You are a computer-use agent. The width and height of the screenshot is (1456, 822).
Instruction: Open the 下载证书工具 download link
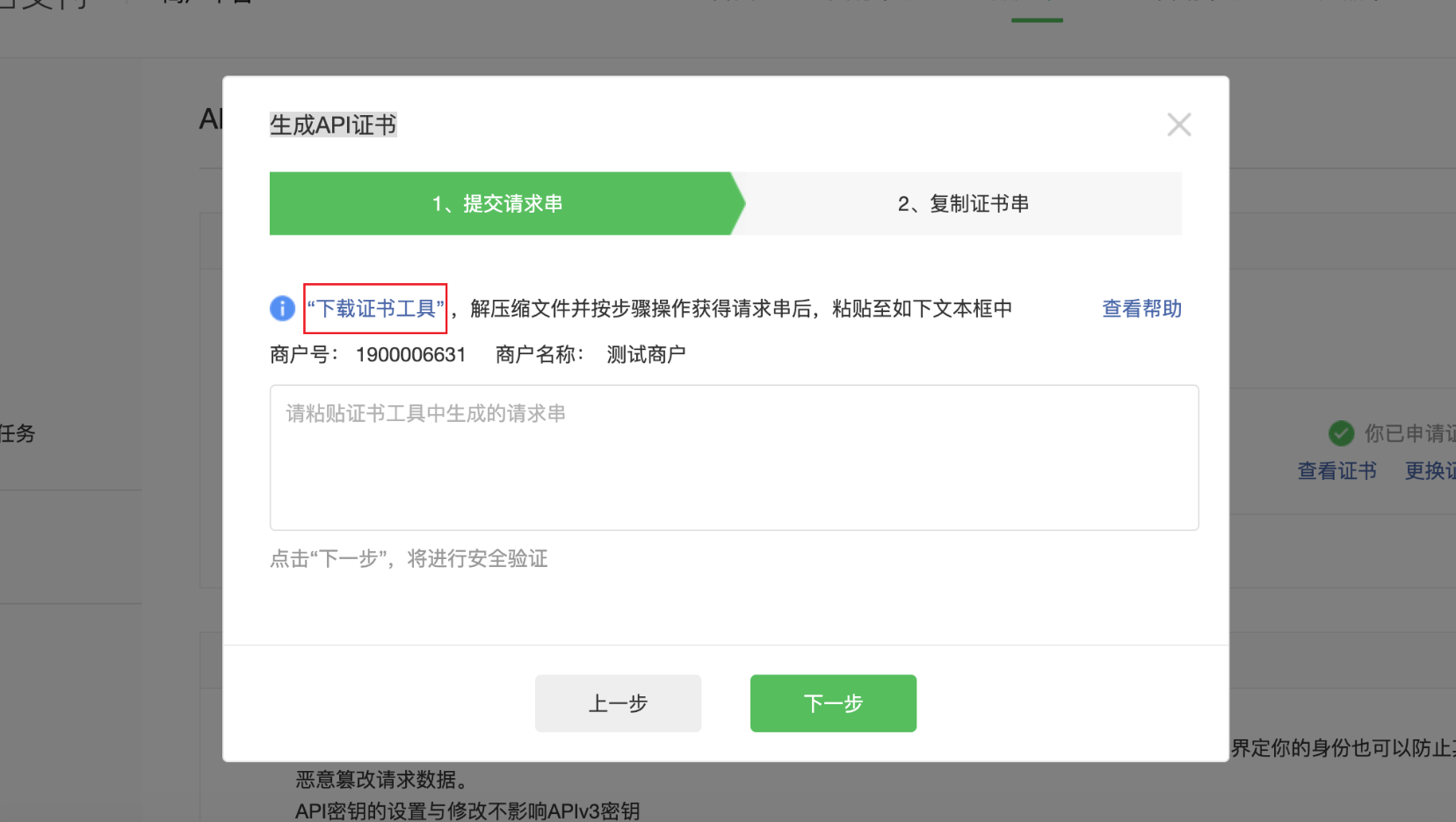(375, 309)
